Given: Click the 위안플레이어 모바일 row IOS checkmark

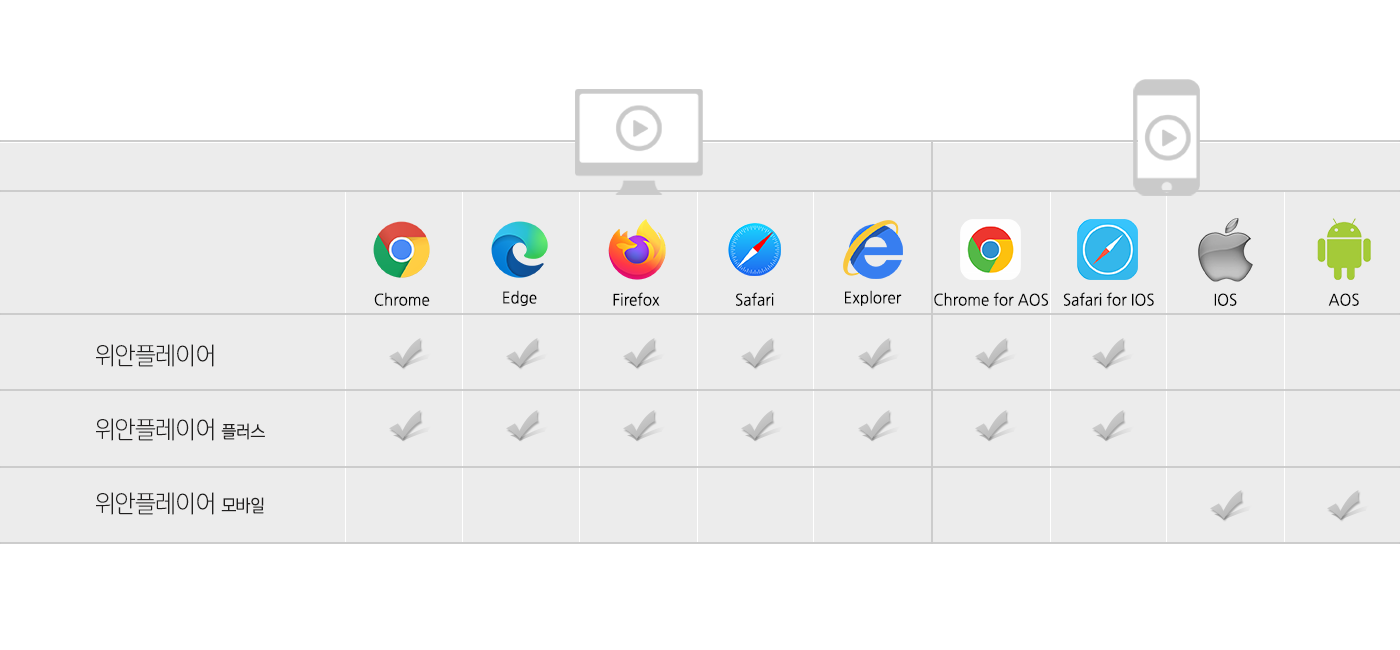Looking at the screenshot, I should [x=1227, y=505].
